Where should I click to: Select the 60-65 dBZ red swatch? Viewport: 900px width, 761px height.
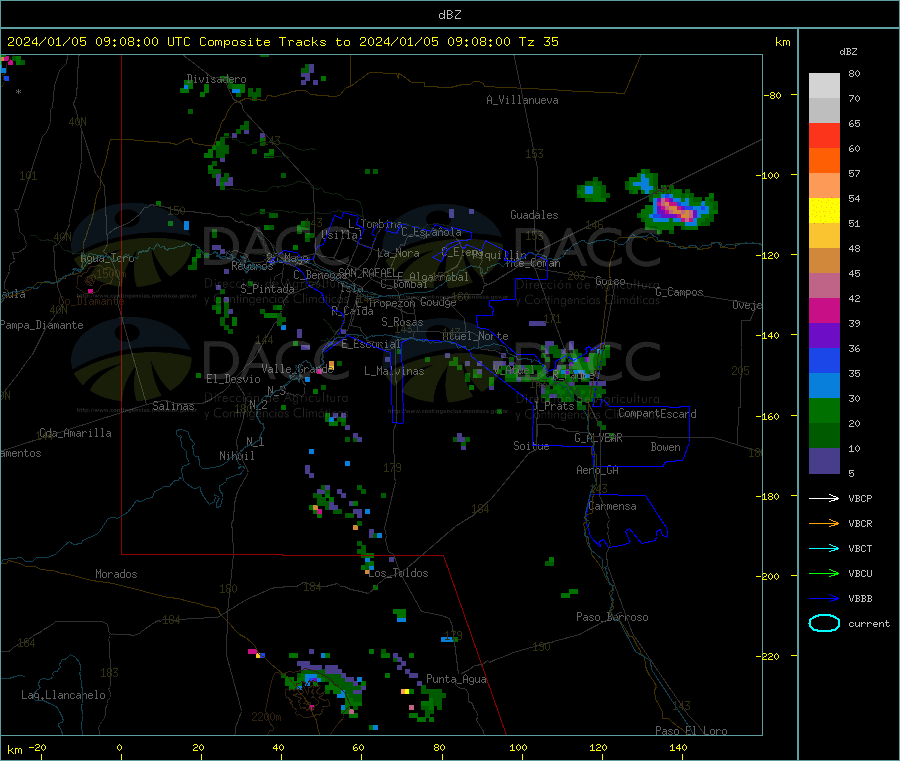[824, 135]
